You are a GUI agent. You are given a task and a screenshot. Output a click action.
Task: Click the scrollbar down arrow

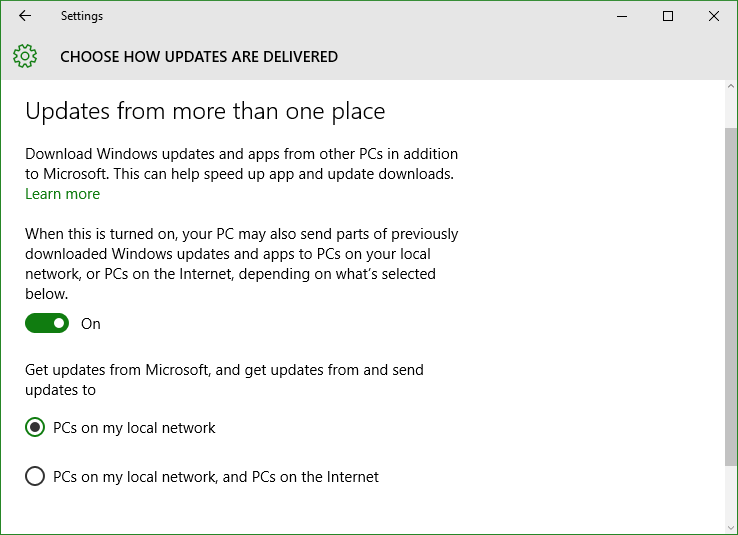[730, 528]
